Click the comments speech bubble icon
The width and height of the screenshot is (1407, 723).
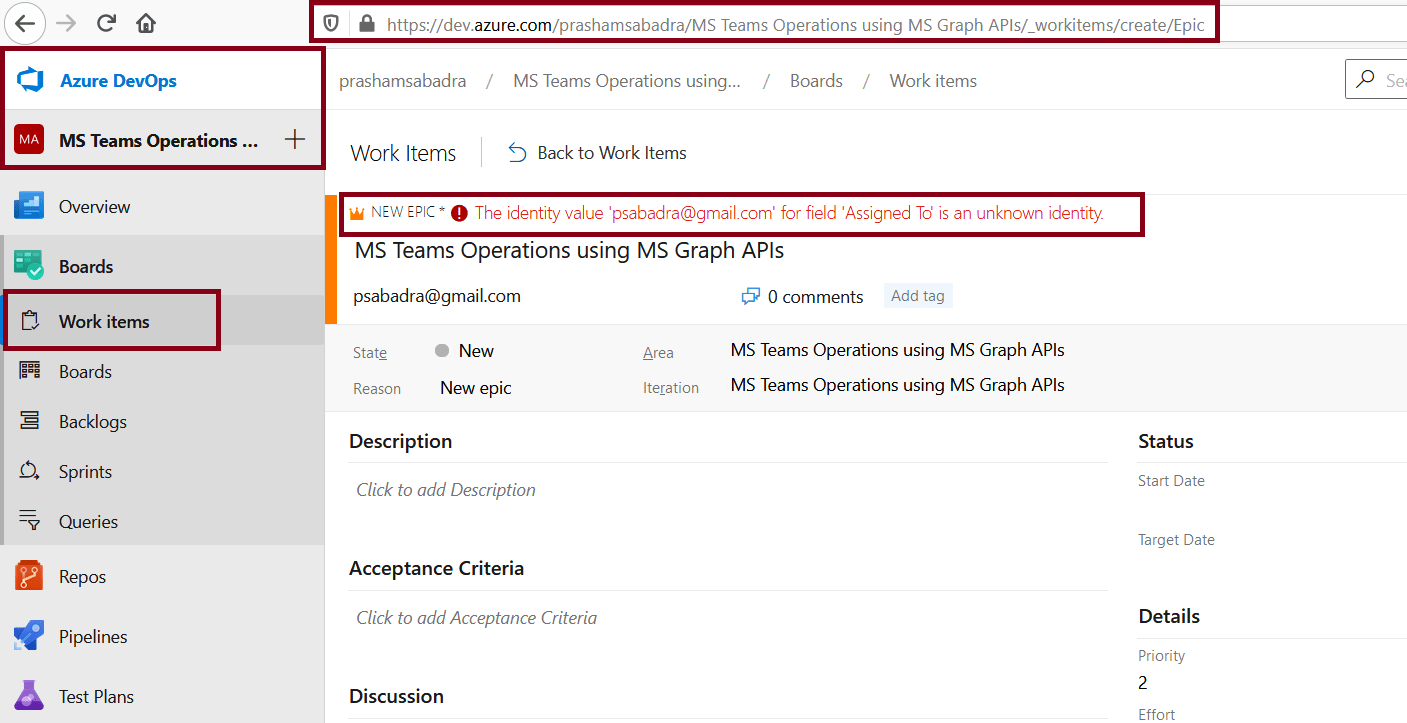750,296
